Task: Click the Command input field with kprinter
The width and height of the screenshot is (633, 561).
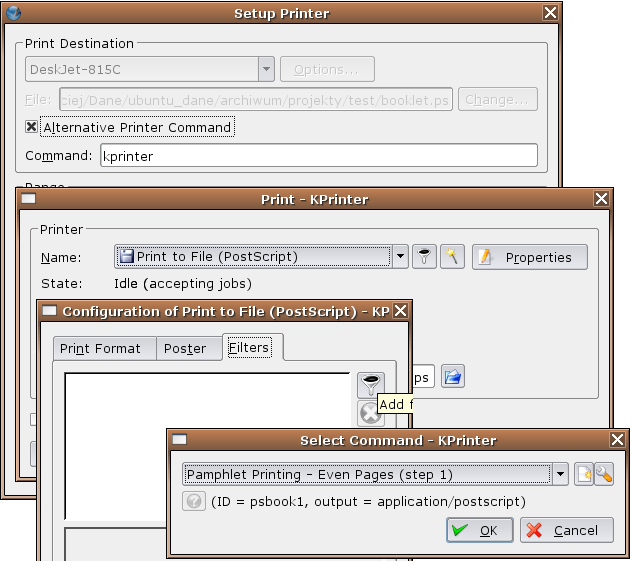Action: point(319,155)
